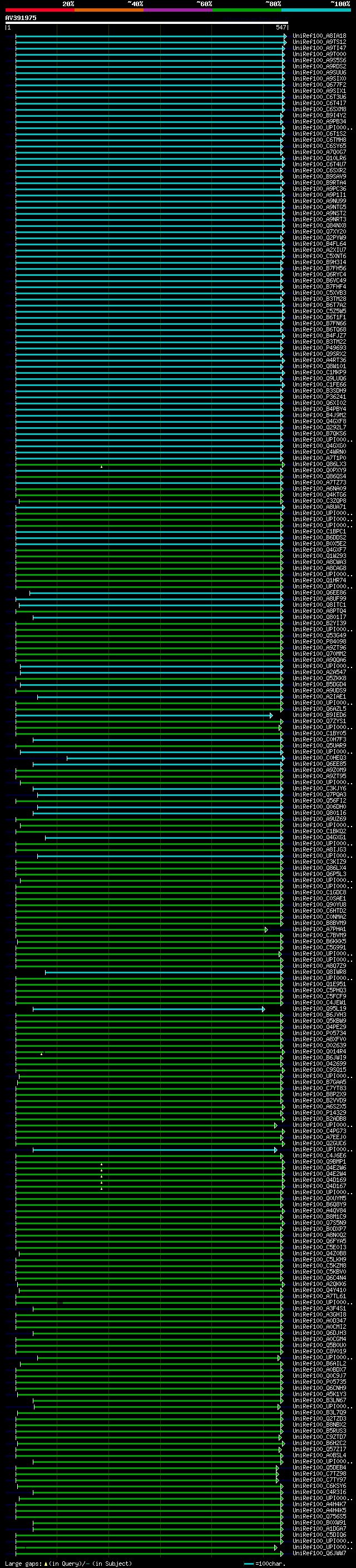This screenshot has height=1568, width=356.
Task: Select the UniRef100_B9RTA4 label
Action: 319,182
